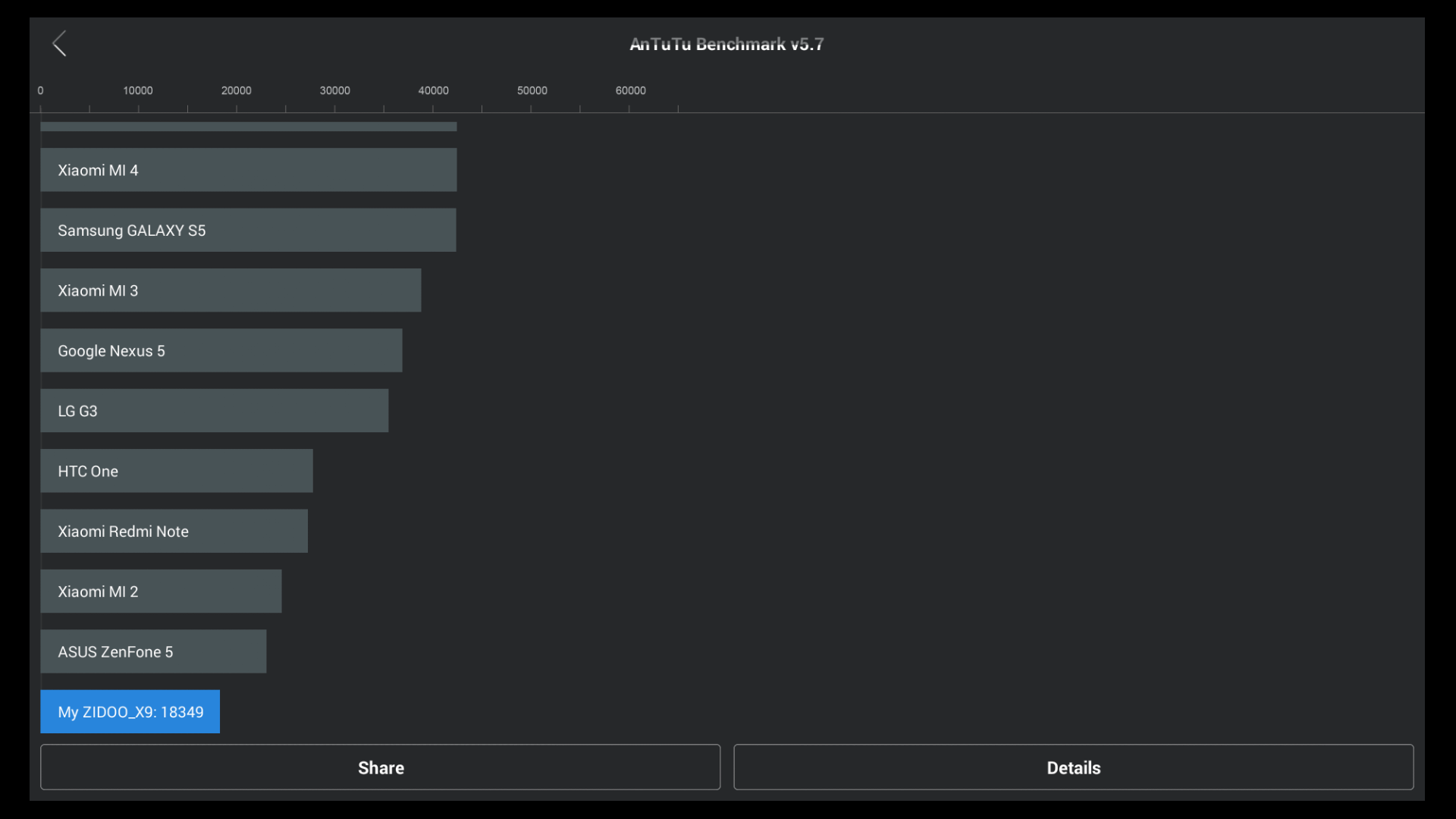This screenshot has width=1456, height=819.
Task: Click the 50000 axis label
Action: coord(532,90)
